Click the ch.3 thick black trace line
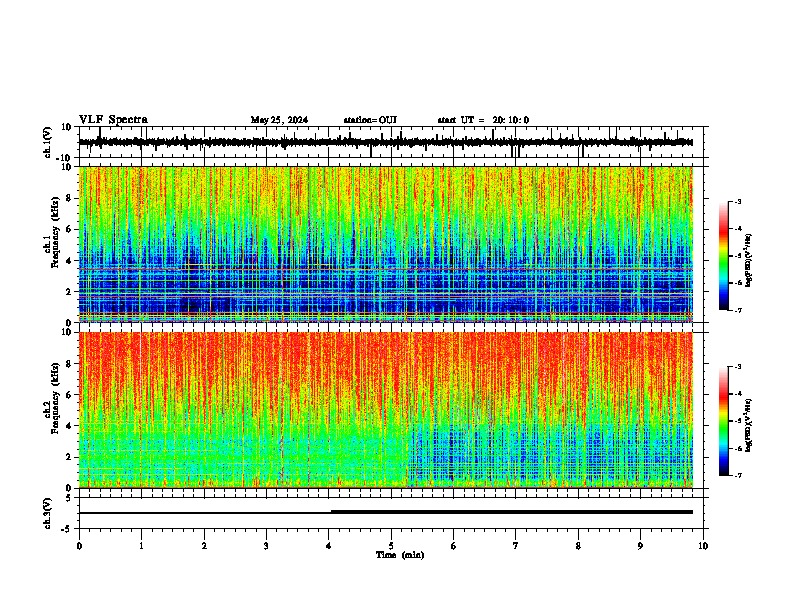 point(511,512)
